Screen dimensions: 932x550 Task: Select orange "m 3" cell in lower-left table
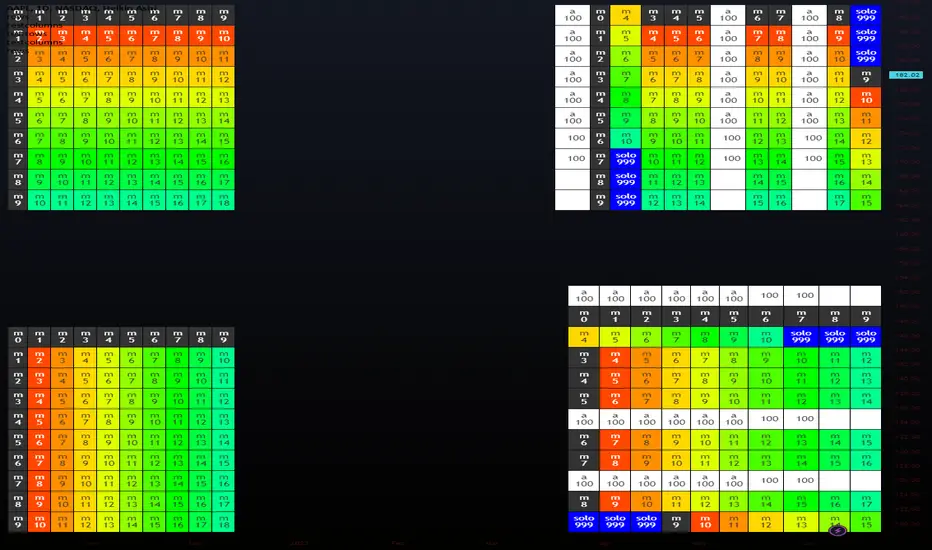tap(62, 357)
